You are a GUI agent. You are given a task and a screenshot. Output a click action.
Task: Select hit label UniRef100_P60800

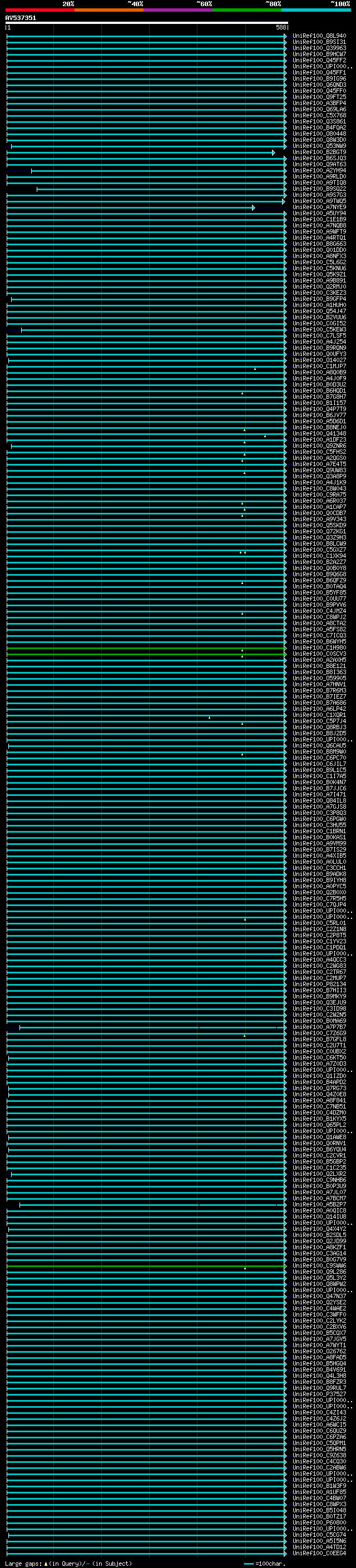[319, 1522]
